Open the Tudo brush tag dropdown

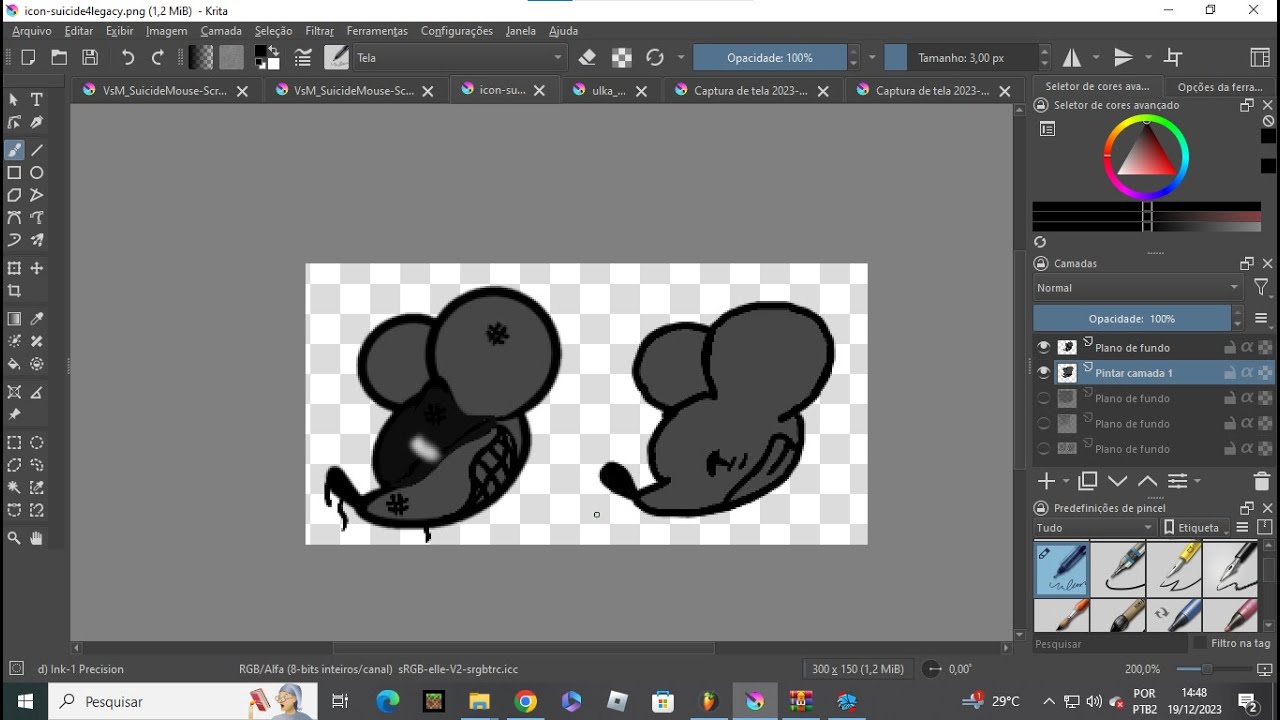(x=1095, y=527)
